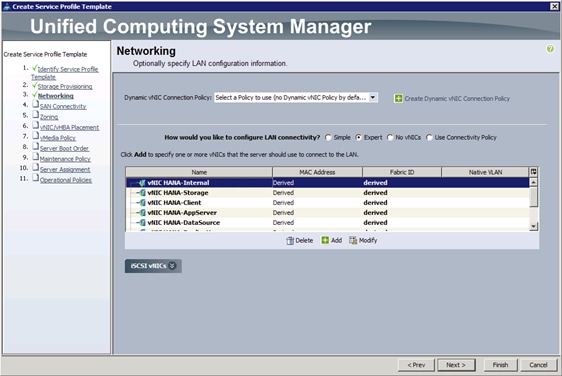
Task: Click the Delete trash can icon
Action: click(290, 241)
